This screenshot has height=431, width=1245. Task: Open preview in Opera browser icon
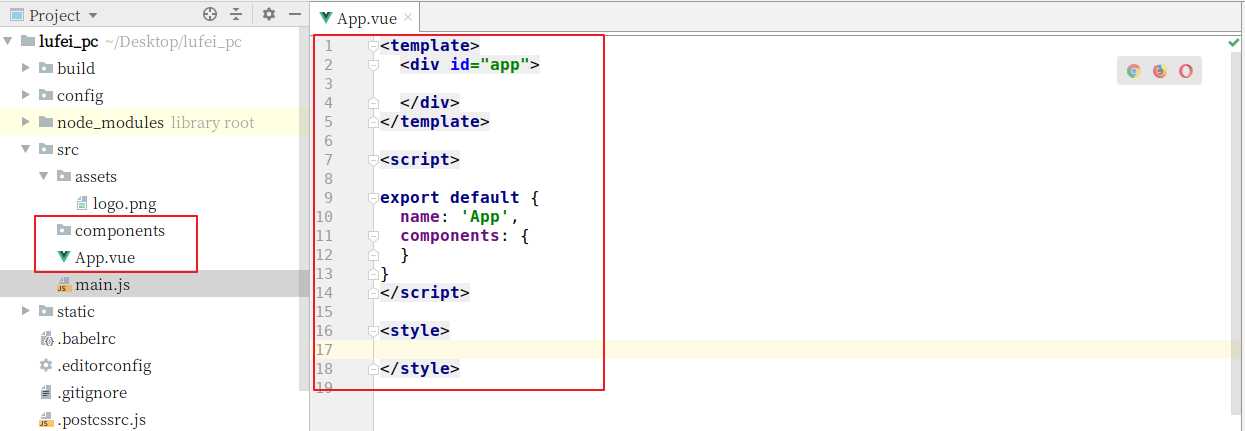[x=1186, y=71]
